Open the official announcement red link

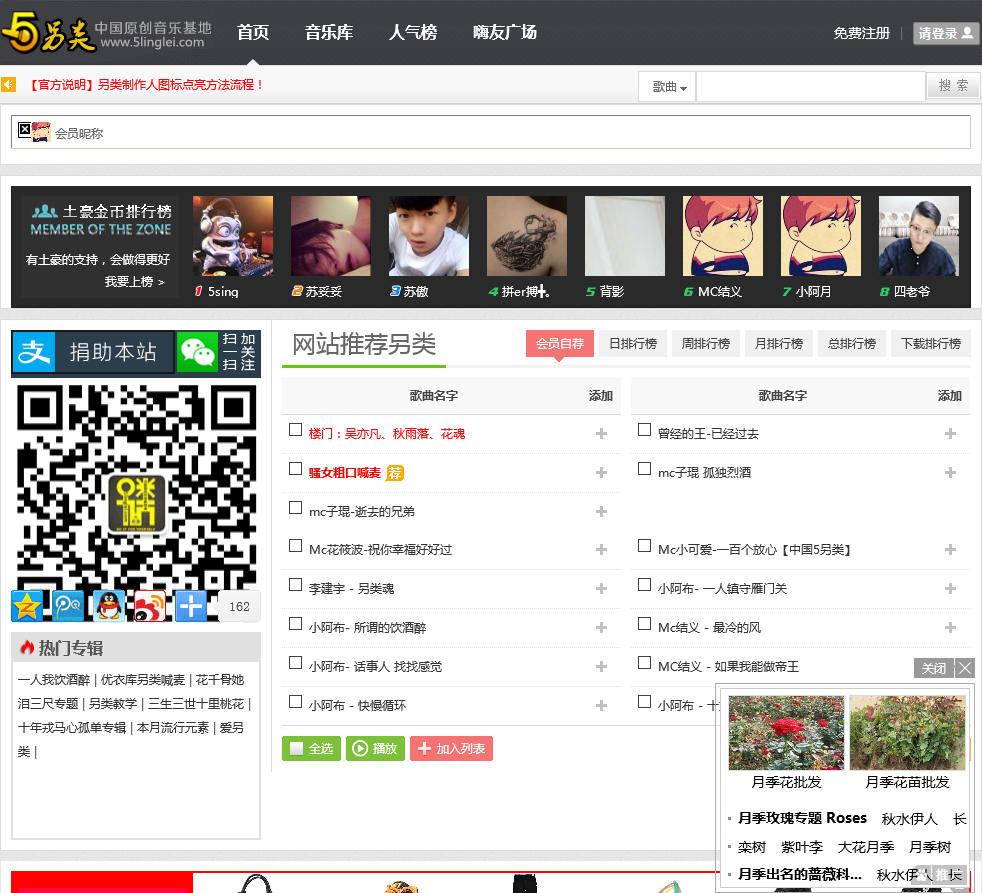(x=147, y=85)
